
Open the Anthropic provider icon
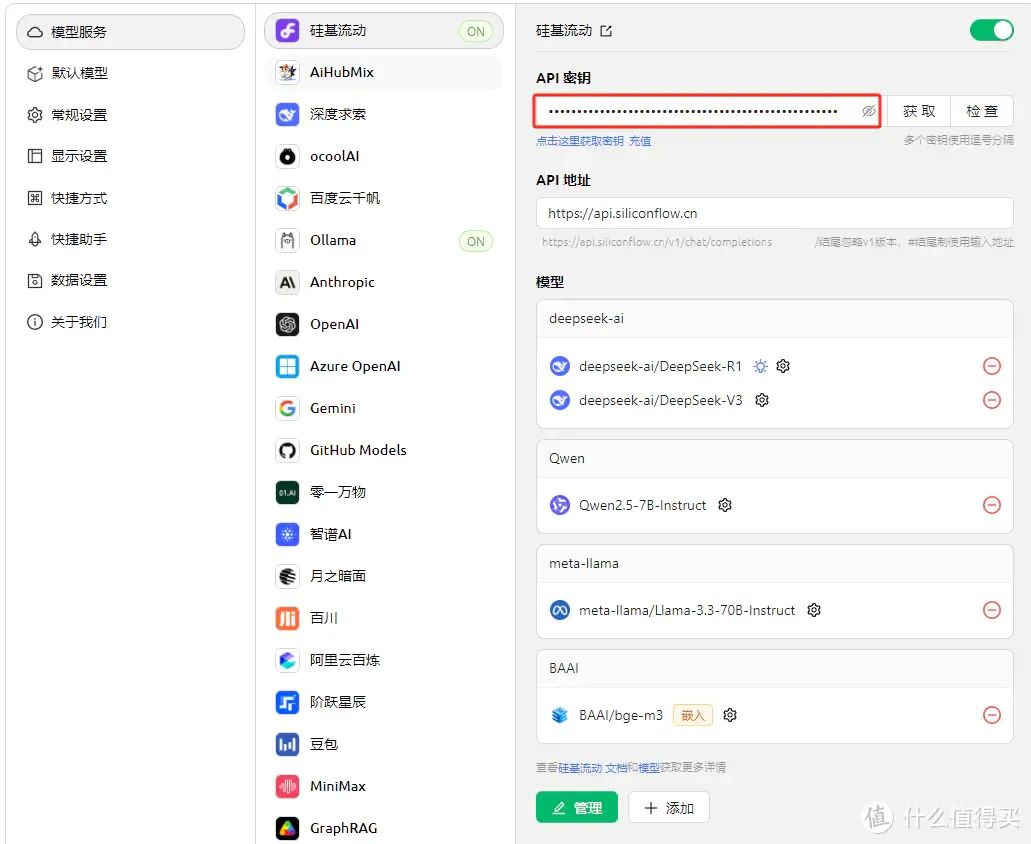287,283
